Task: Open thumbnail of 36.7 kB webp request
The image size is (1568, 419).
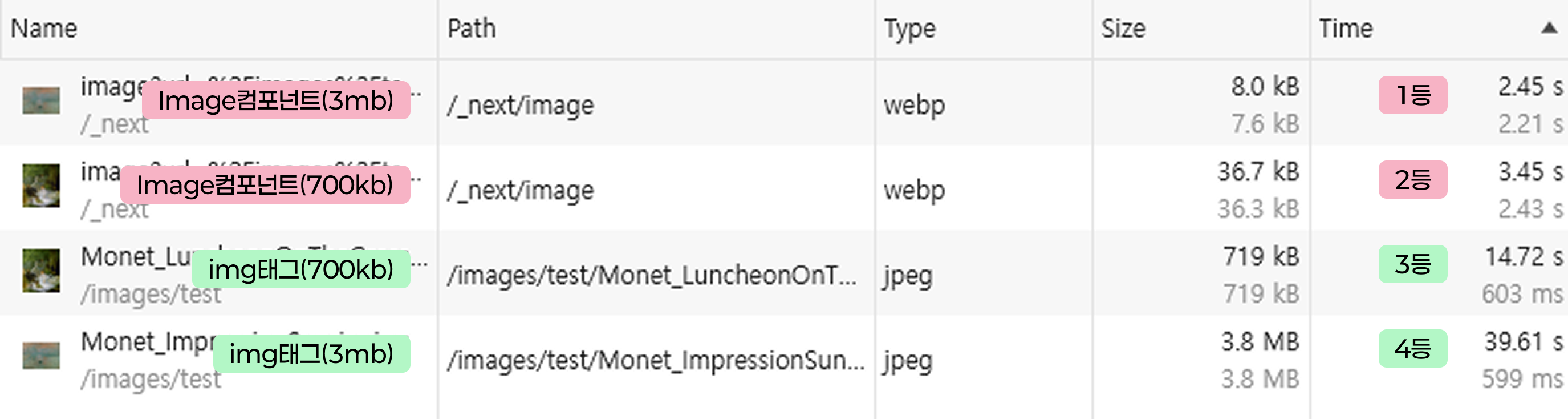Action: (x=42, y=186)
